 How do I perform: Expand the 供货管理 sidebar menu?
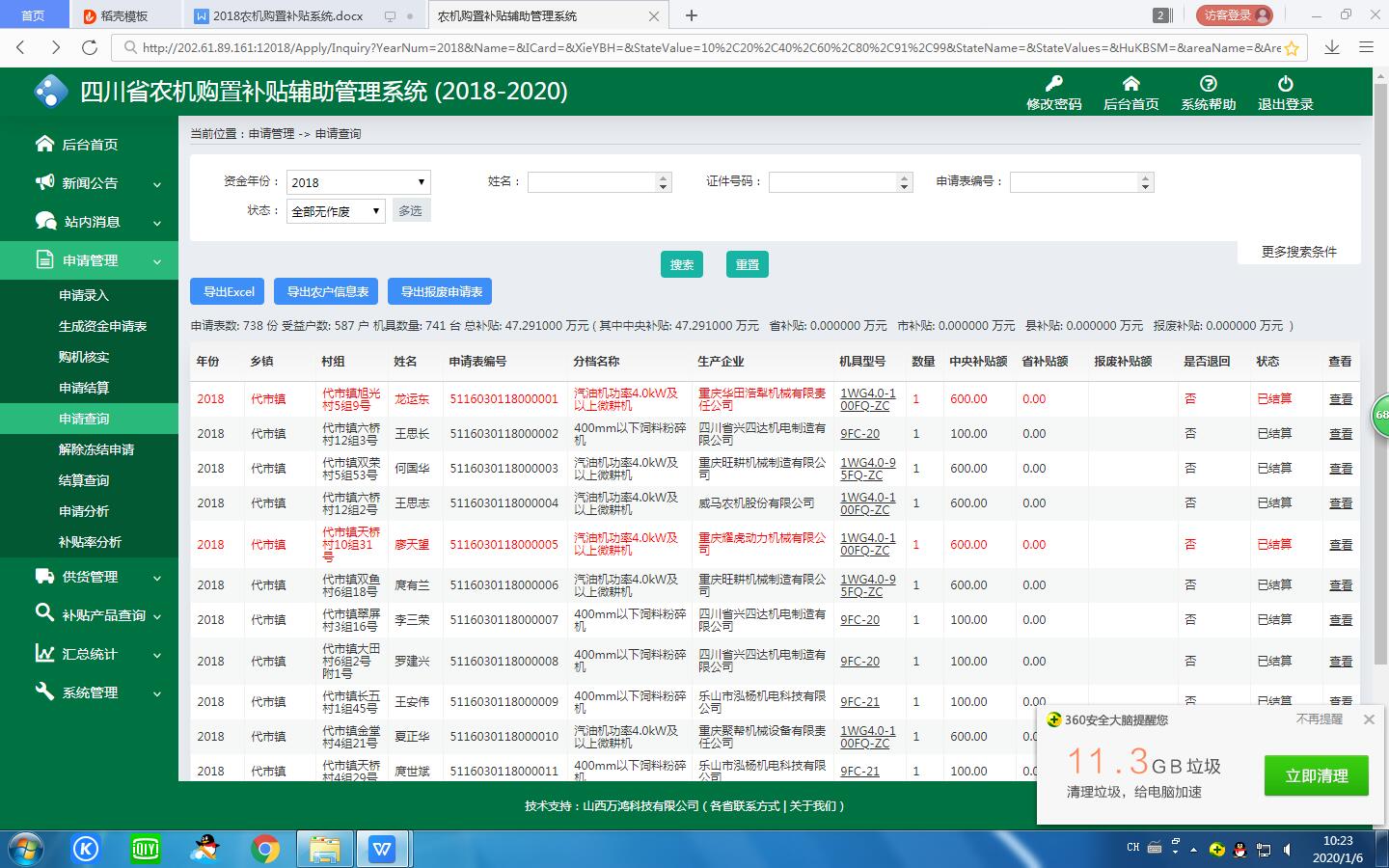(x=157, y=578)
